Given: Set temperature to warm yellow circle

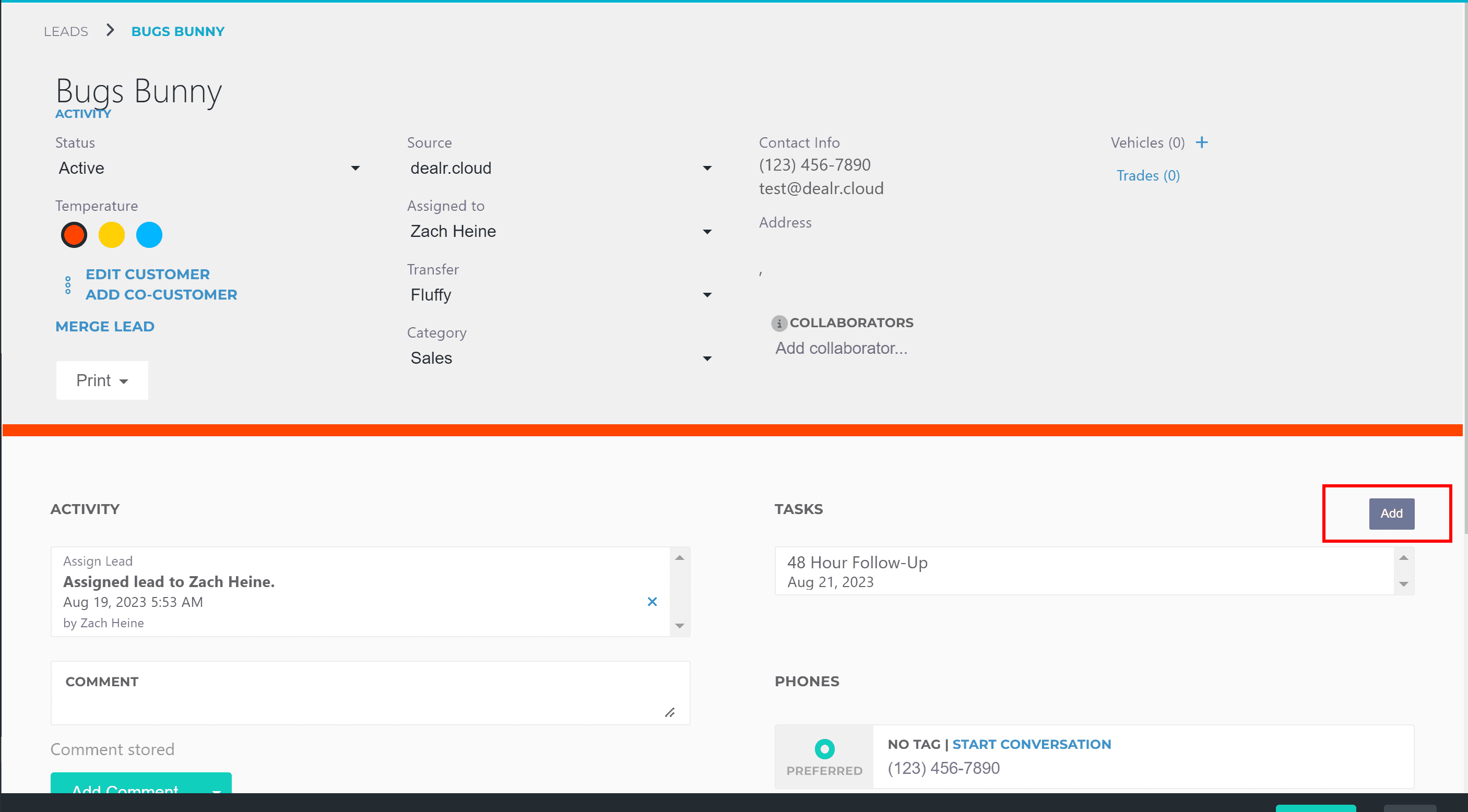Looking at the screenshot, I should (112, 235).
